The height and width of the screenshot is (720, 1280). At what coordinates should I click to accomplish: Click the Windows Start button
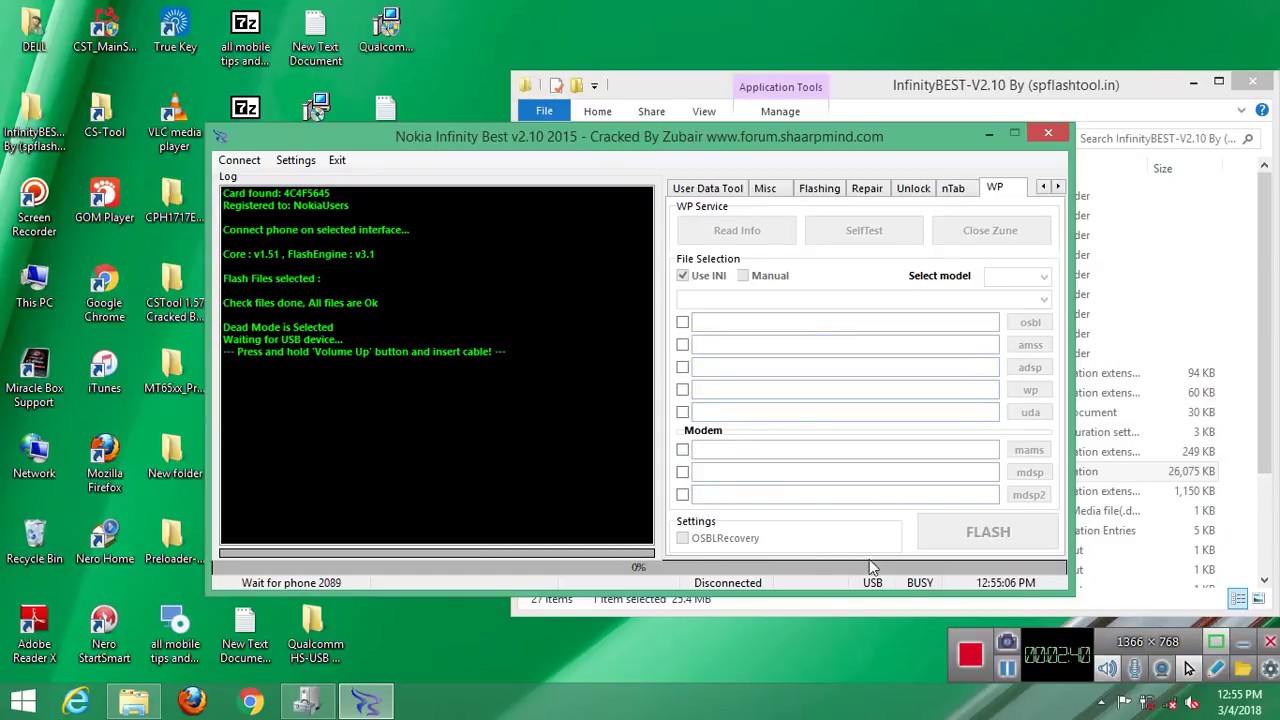point(23,701)
